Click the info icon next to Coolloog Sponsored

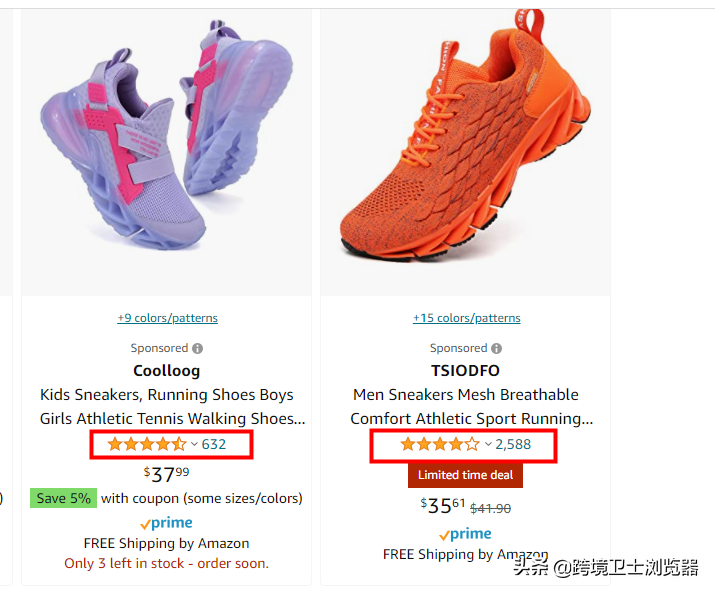click(197, 349)
